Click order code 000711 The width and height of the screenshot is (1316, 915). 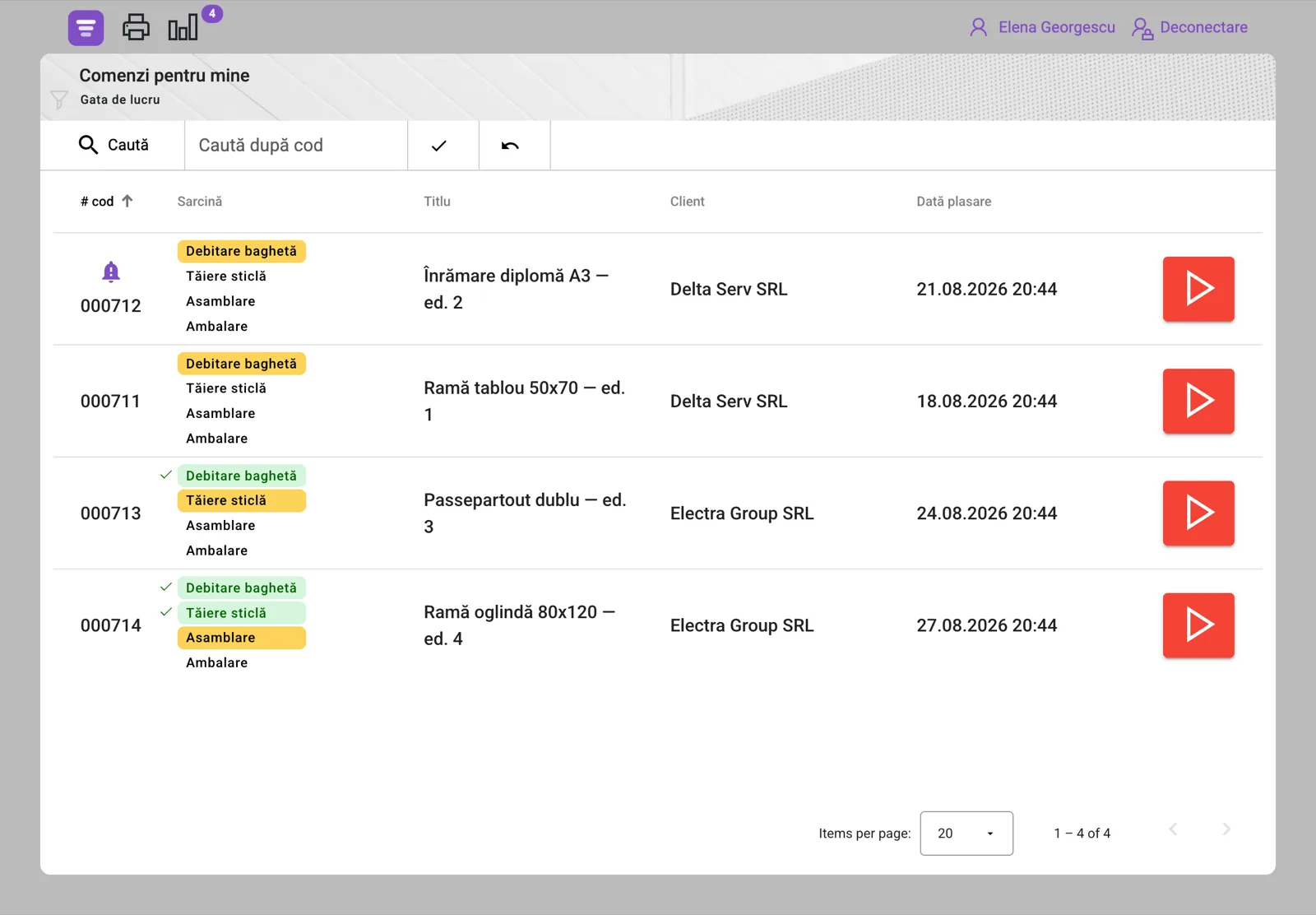110,402
